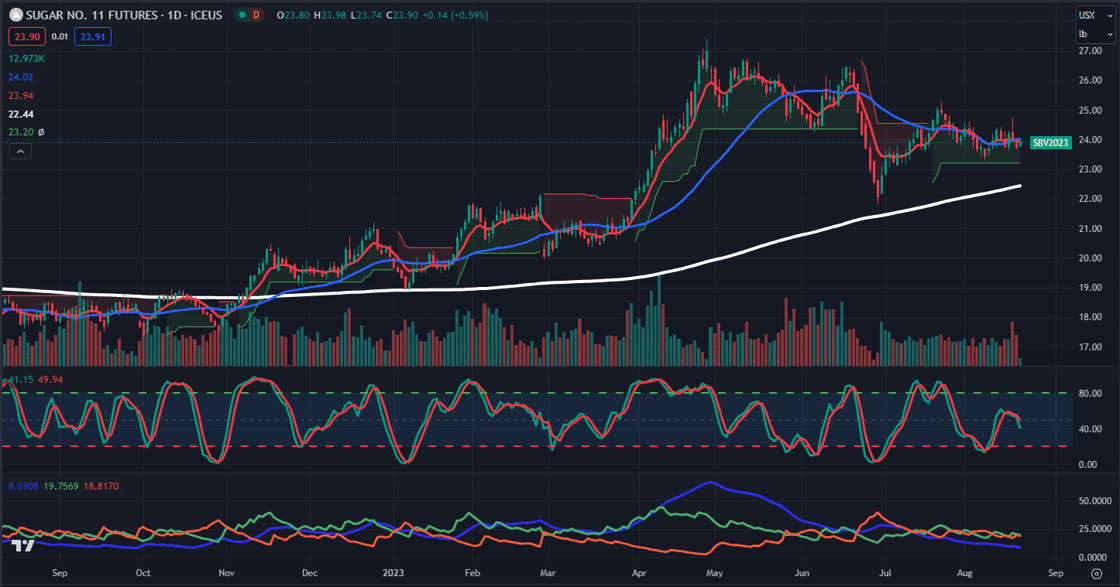Click the low value L23.74

[x=367, y=15]
